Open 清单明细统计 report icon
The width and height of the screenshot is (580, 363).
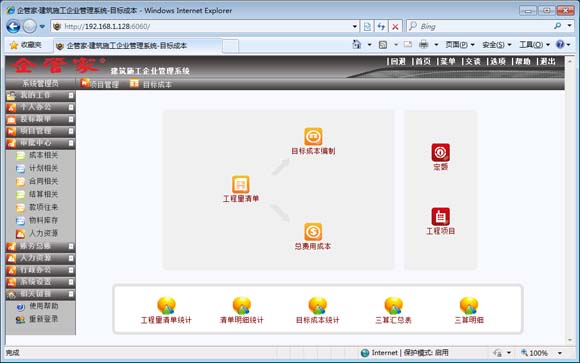[x=242, y=306]
